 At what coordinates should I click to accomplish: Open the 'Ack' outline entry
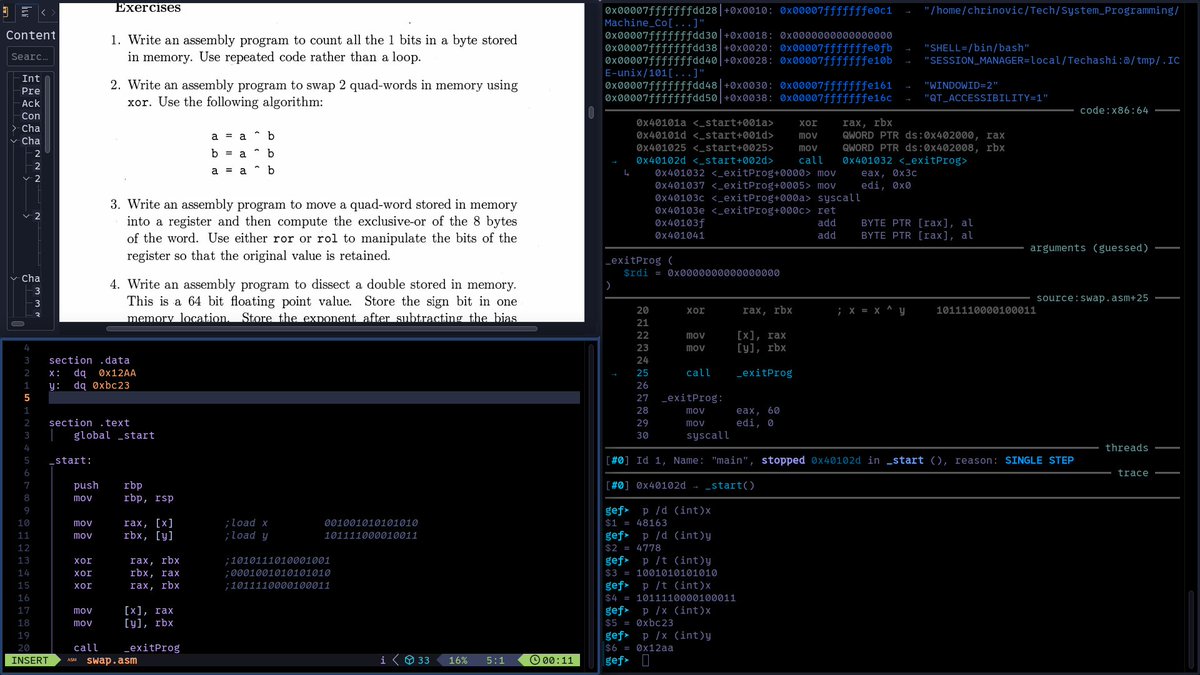(x=31, y=104)
